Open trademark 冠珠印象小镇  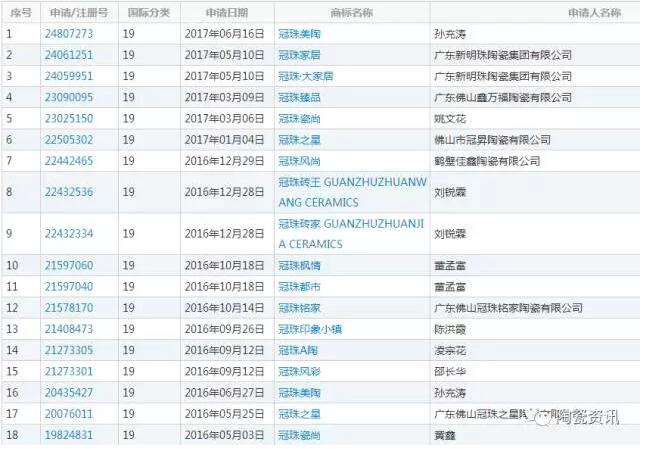pyautogui.click(x=310, y=329)
